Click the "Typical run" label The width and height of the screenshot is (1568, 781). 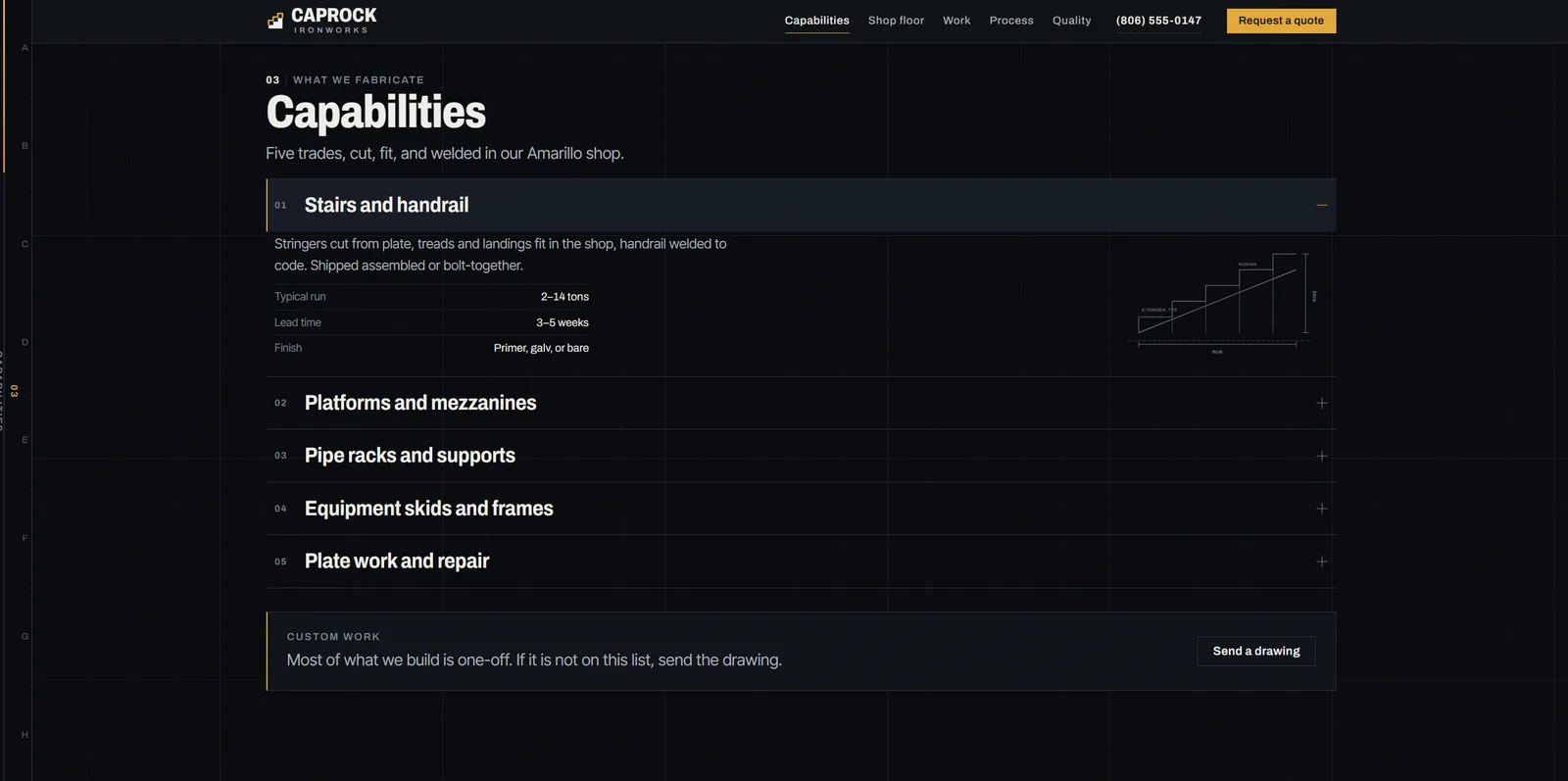coord(300,297)
